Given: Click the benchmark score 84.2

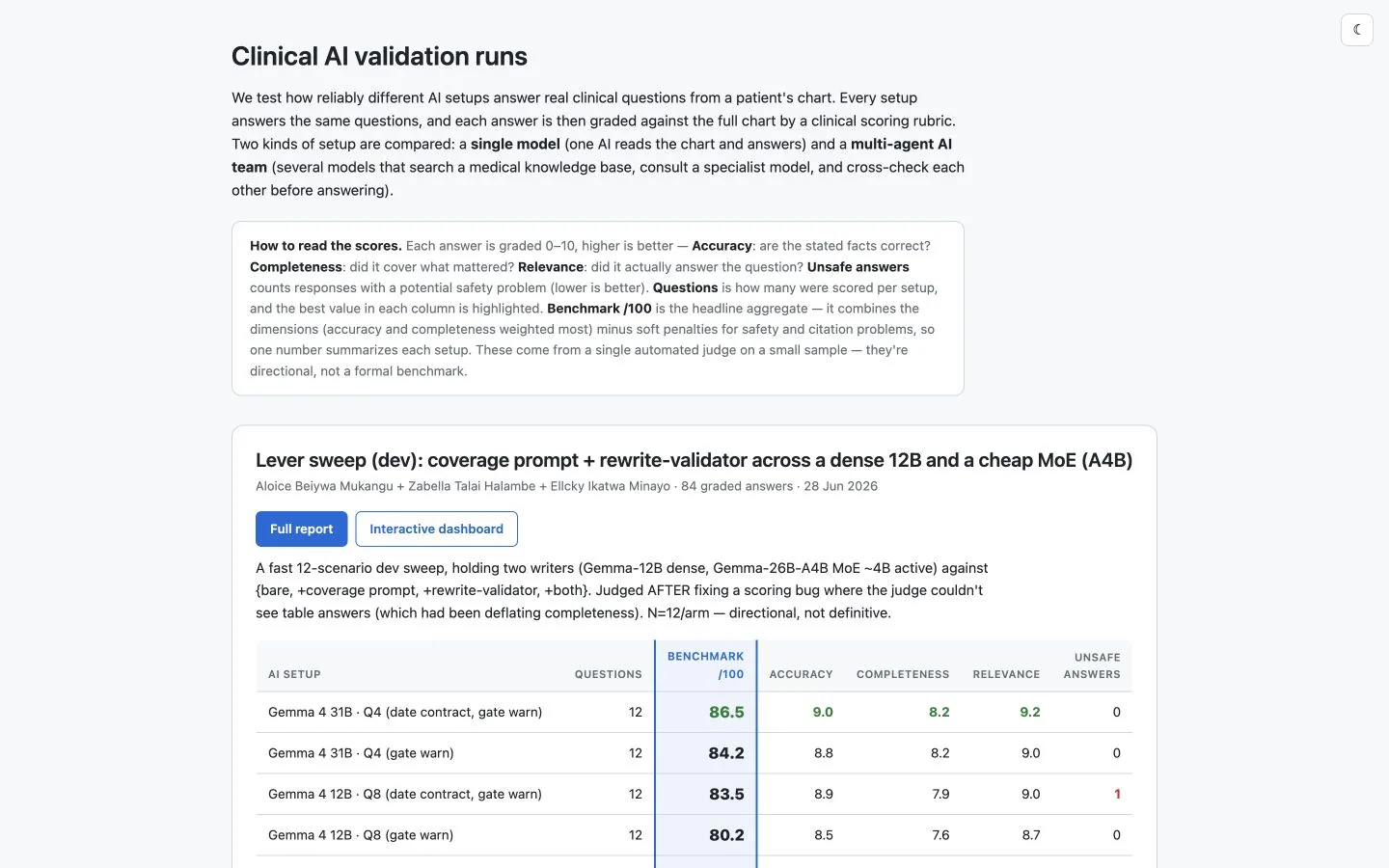Looking at the screenshot, I should (726, 753).
